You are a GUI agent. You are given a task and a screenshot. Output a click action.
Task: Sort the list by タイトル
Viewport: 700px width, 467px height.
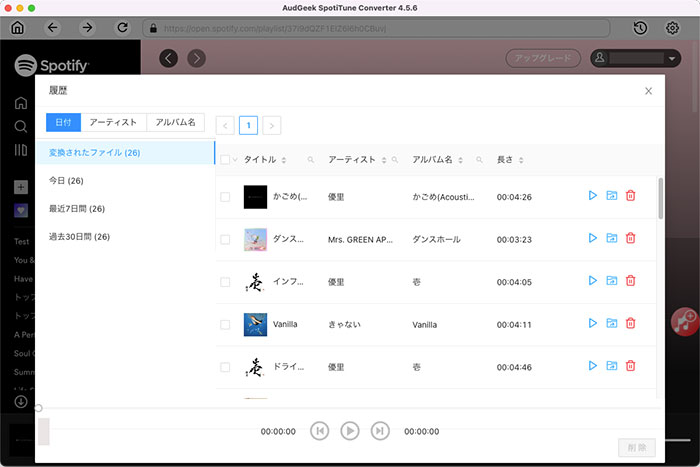[x=284, y=160]
